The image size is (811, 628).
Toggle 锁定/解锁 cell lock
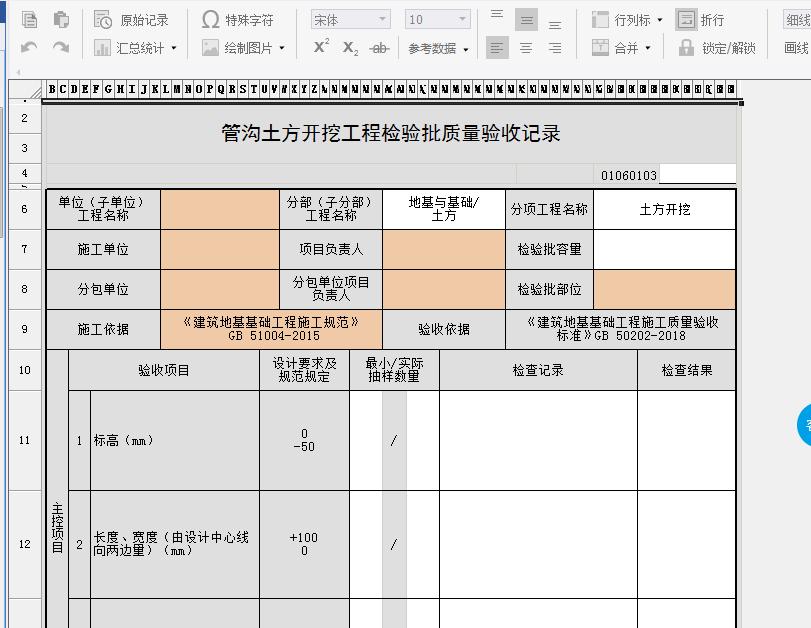click(x=716, y=47)
